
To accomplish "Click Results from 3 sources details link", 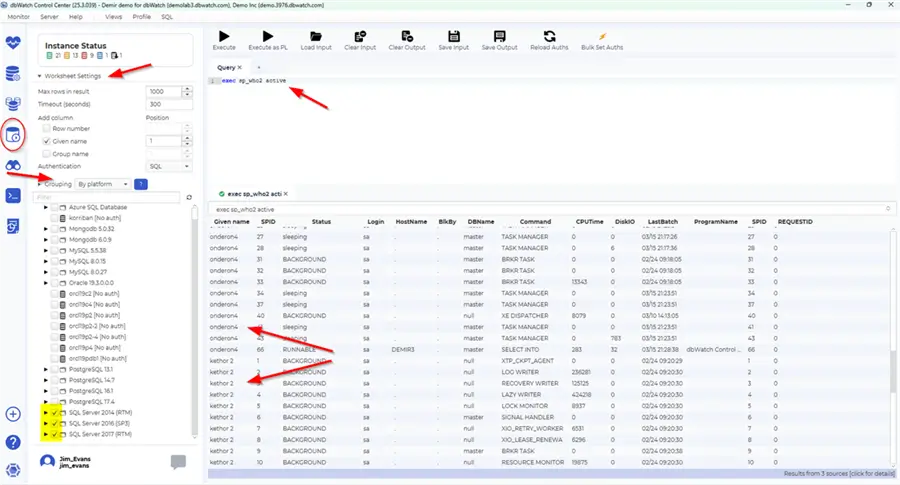I will pyautogui.click(x=839, y=474).
